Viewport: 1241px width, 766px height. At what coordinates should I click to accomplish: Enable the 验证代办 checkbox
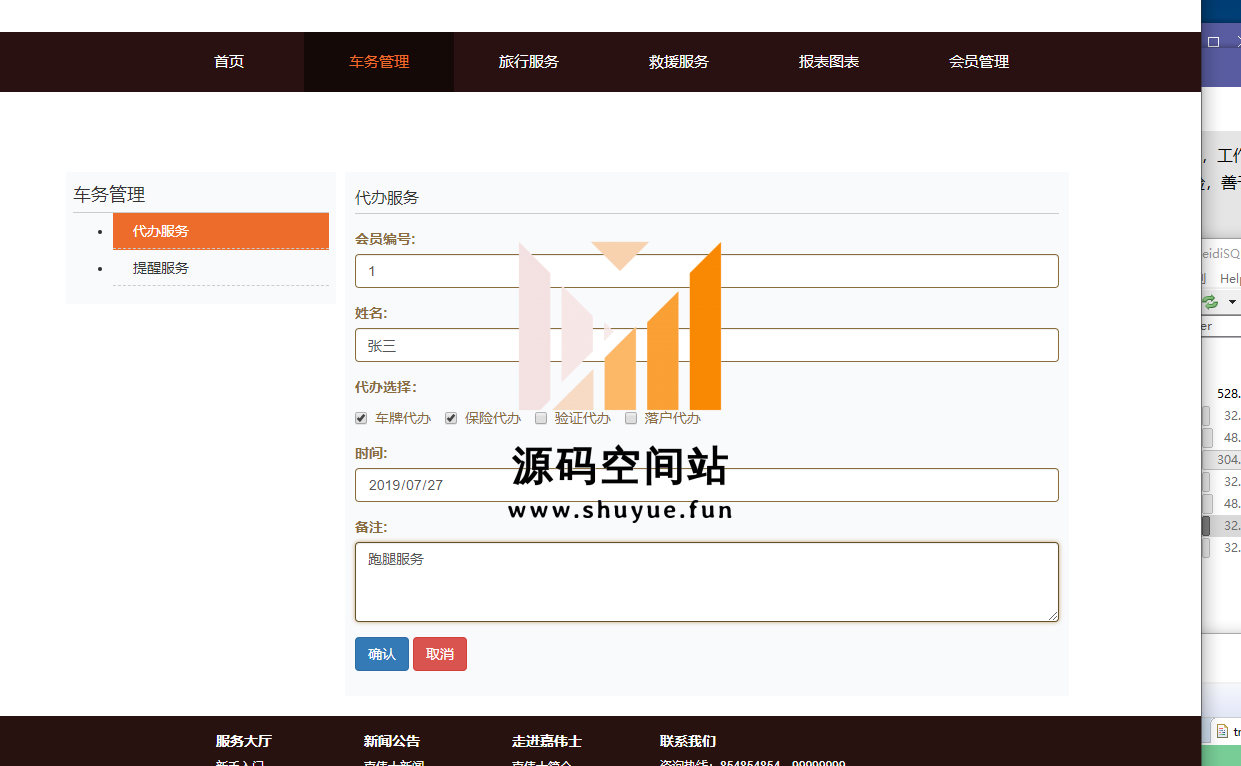(x=541, y=418)
